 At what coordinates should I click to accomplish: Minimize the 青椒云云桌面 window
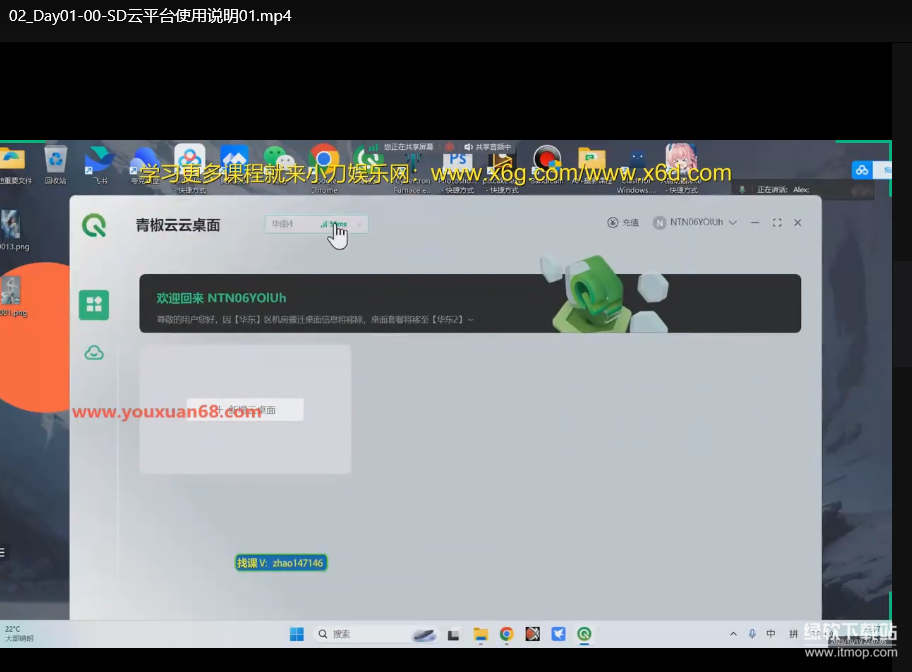tap(755, 222)
